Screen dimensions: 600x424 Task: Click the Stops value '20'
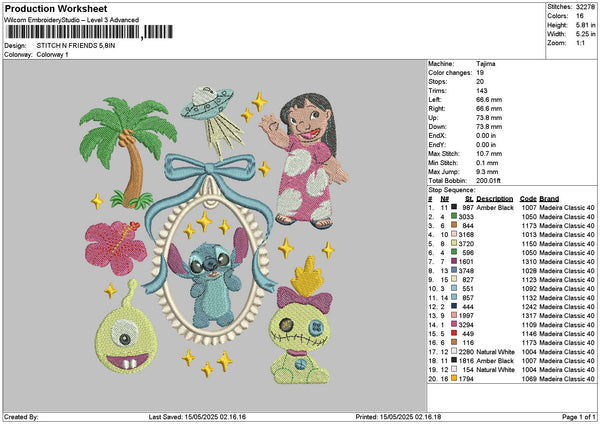[x=480, y=82]
